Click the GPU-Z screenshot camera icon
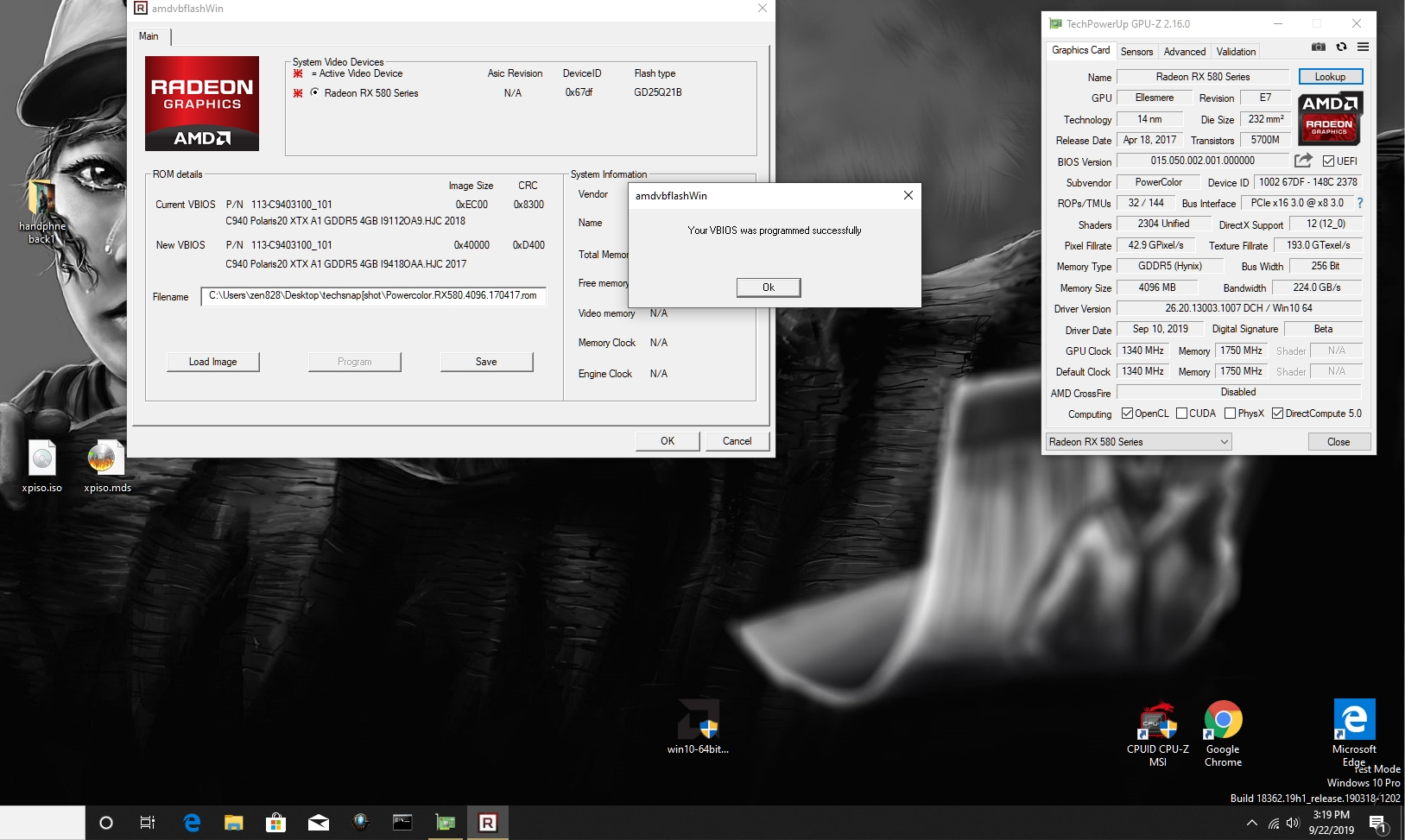This screenshot has height=840, width=1405. point(1318,47)
